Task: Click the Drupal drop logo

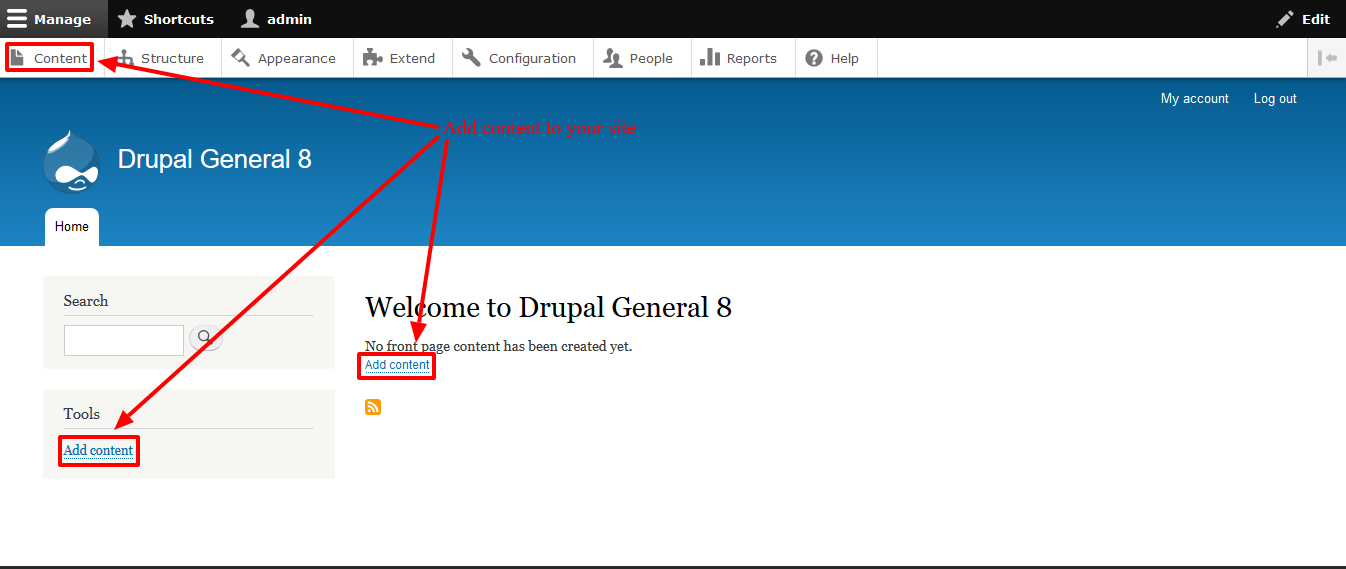Action: point(71,161)
